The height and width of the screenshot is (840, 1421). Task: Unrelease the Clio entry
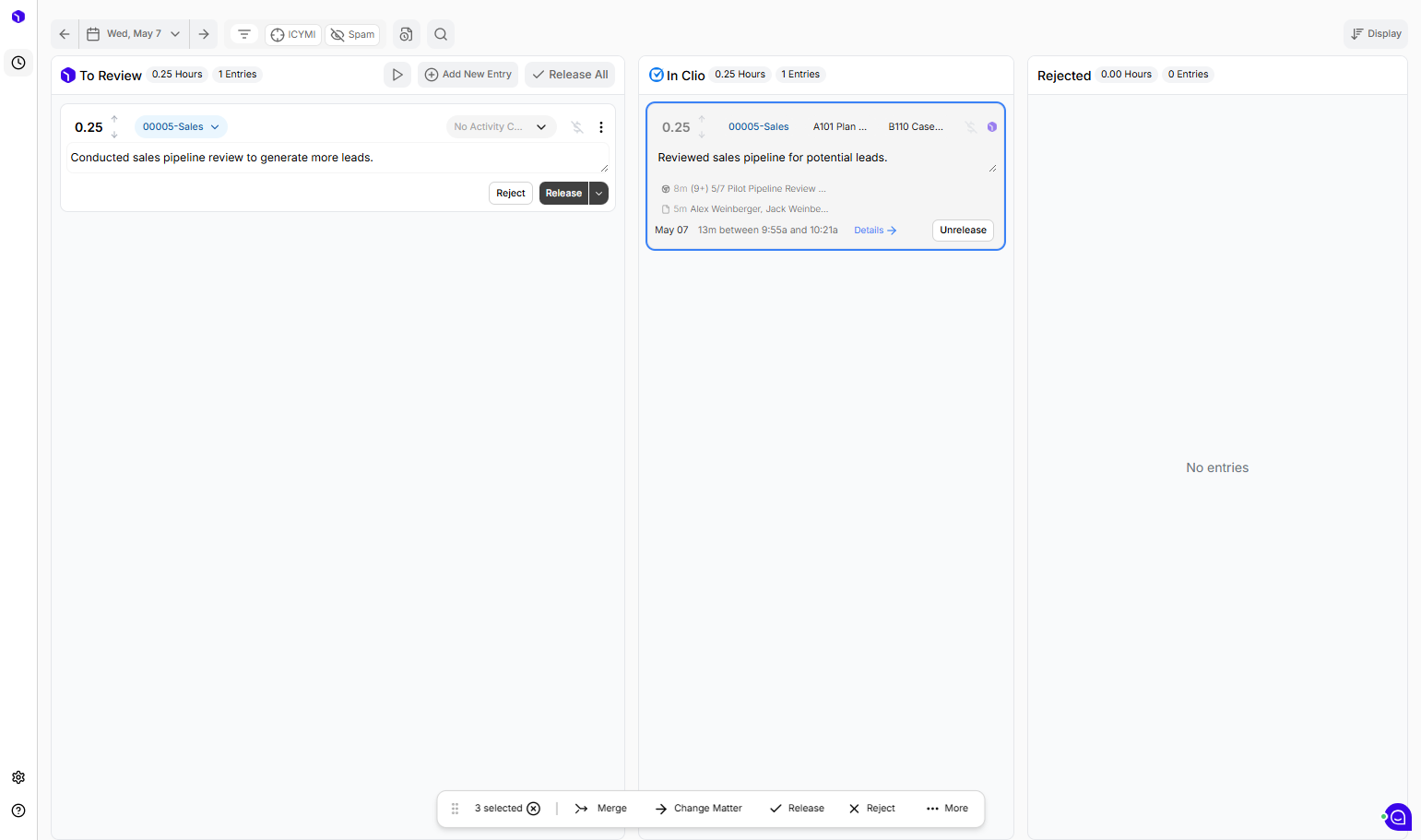tap(963, 231)
